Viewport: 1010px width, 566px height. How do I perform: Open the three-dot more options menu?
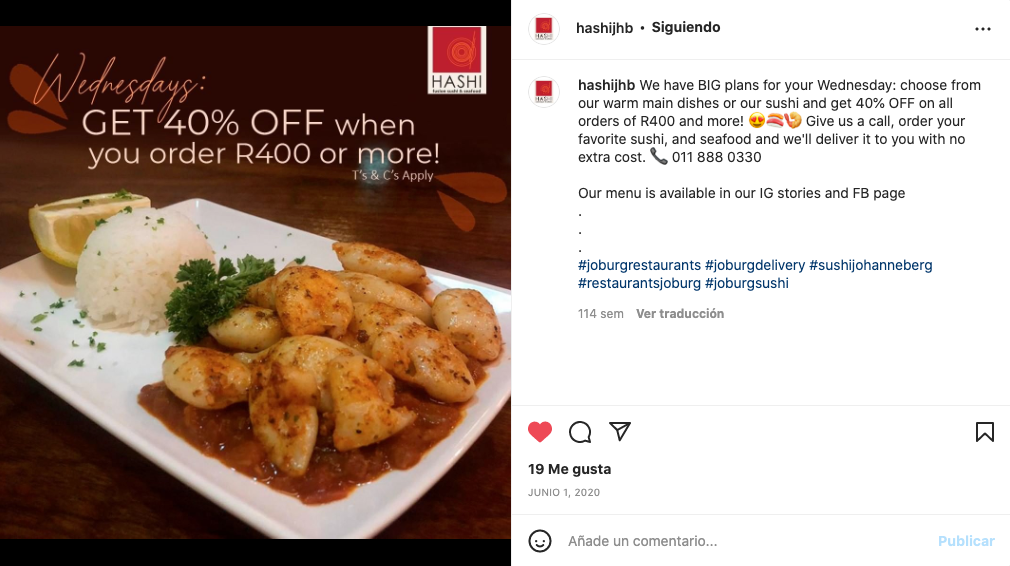point(982,29)
